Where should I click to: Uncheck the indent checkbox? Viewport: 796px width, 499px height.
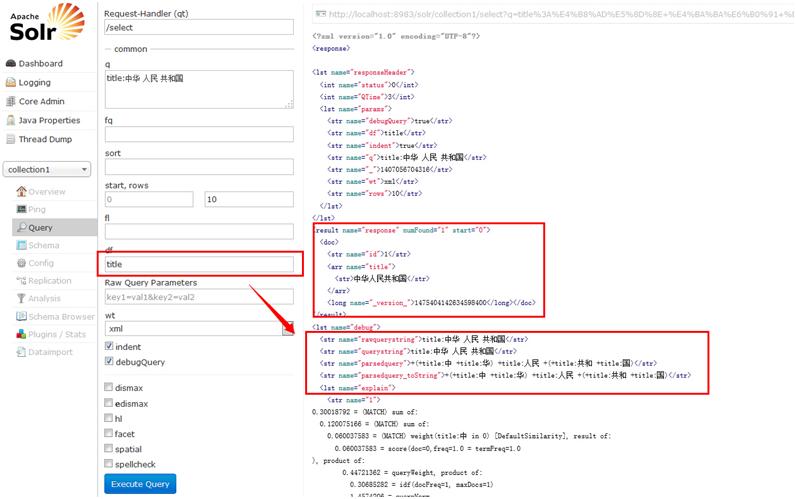click(109, 346)
